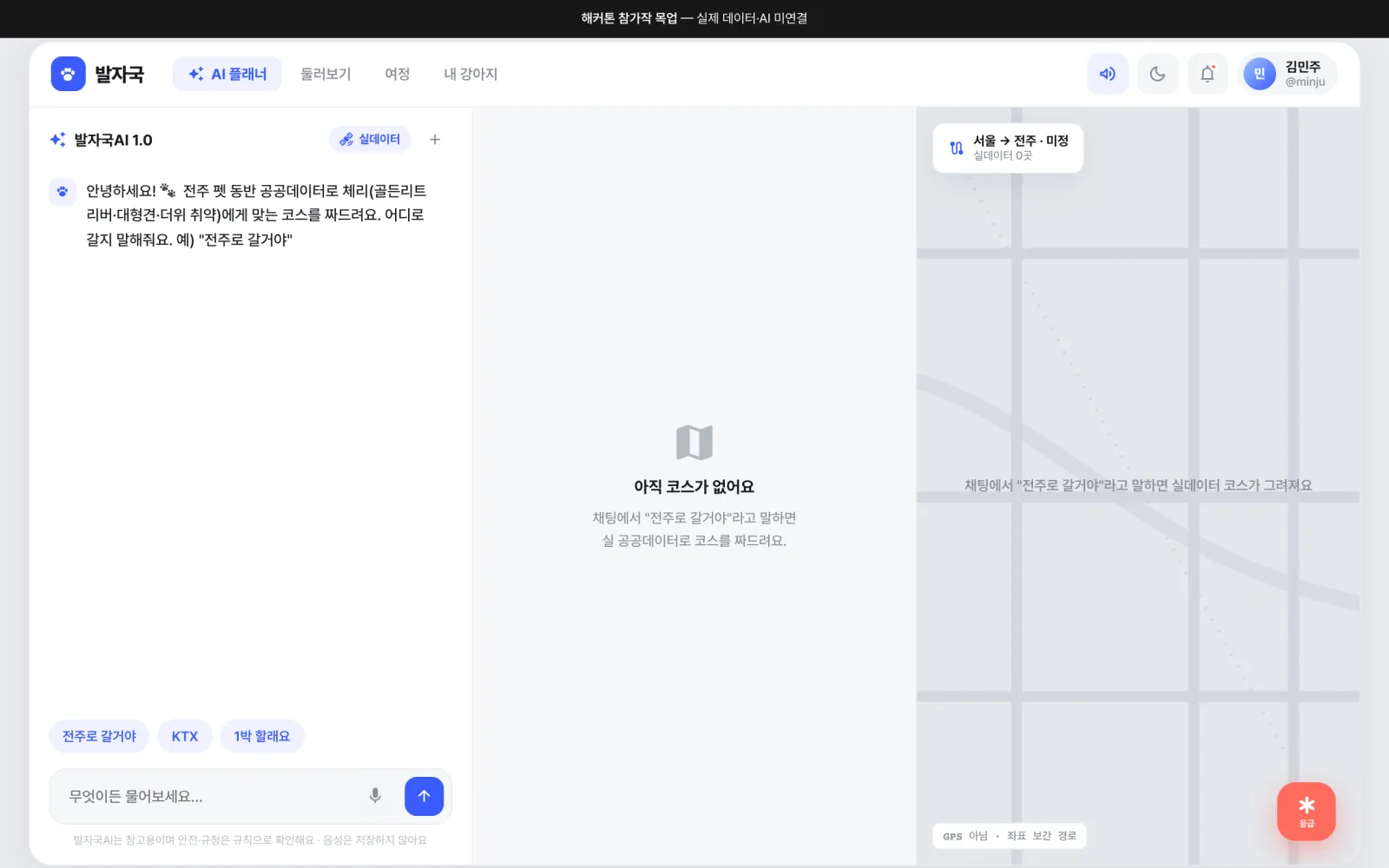
Task: Tap the red 응급 emergency button
Action: pyautogui.click(x=1307, y=812)
